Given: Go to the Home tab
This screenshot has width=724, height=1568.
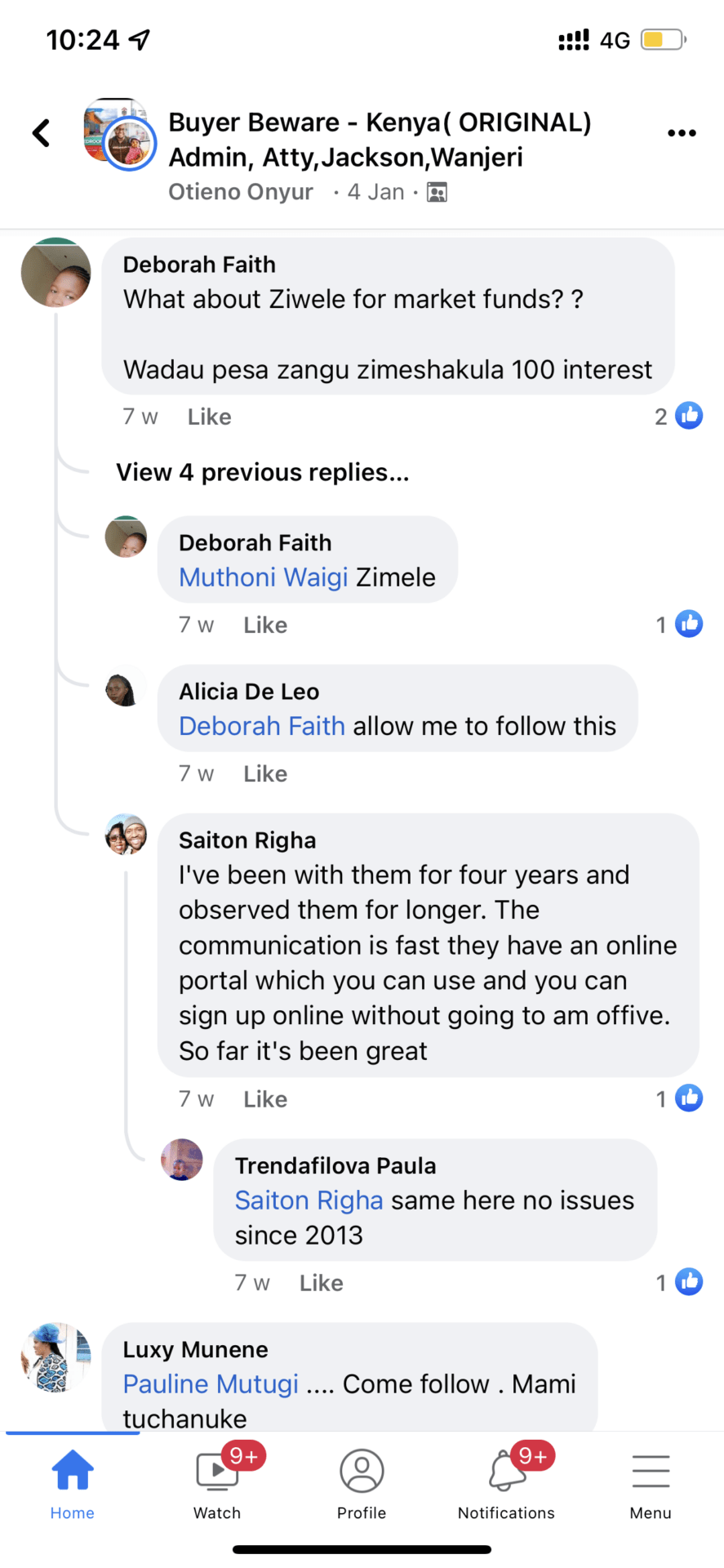Looking at the screenshot, I should [x=73, y=1484].
